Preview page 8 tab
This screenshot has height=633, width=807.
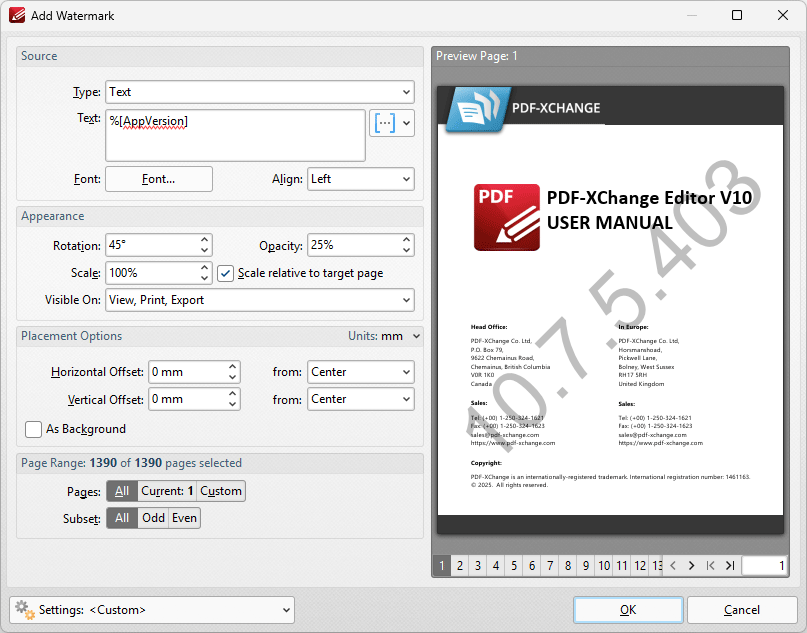pyautogui.click(x=568, y=566)
